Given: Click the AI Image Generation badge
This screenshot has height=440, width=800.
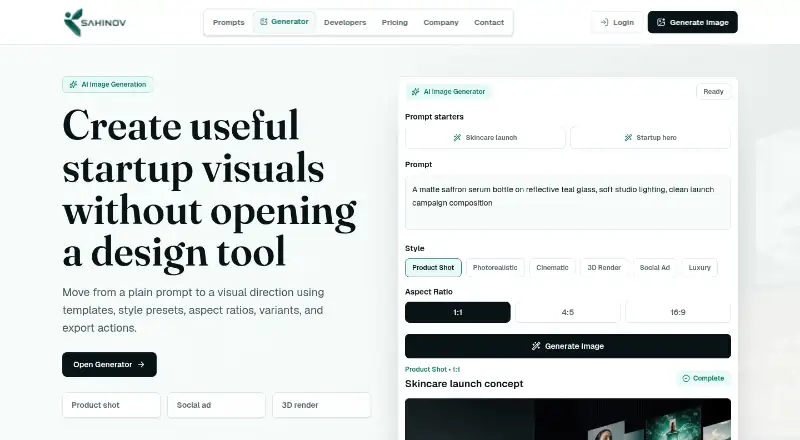Looking at the screenshot, I should click(108, 85).
